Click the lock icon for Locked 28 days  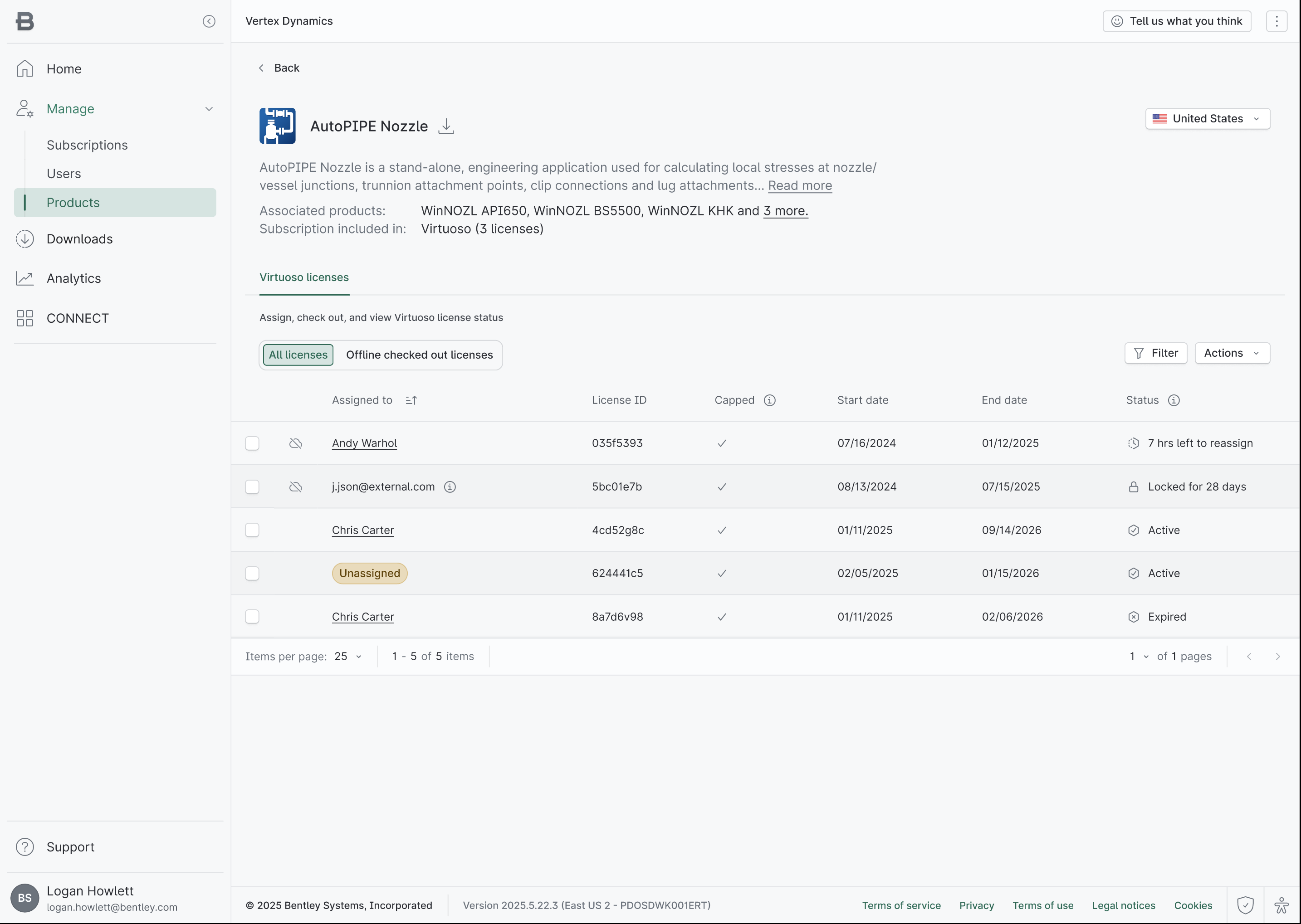1133,486
